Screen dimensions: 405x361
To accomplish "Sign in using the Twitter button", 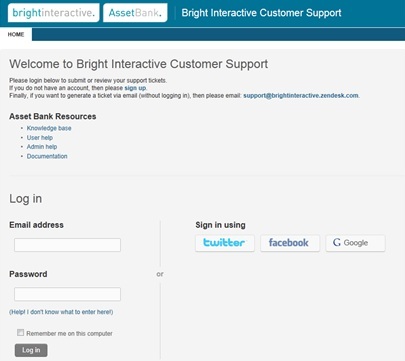I will [x=225, y=243].
